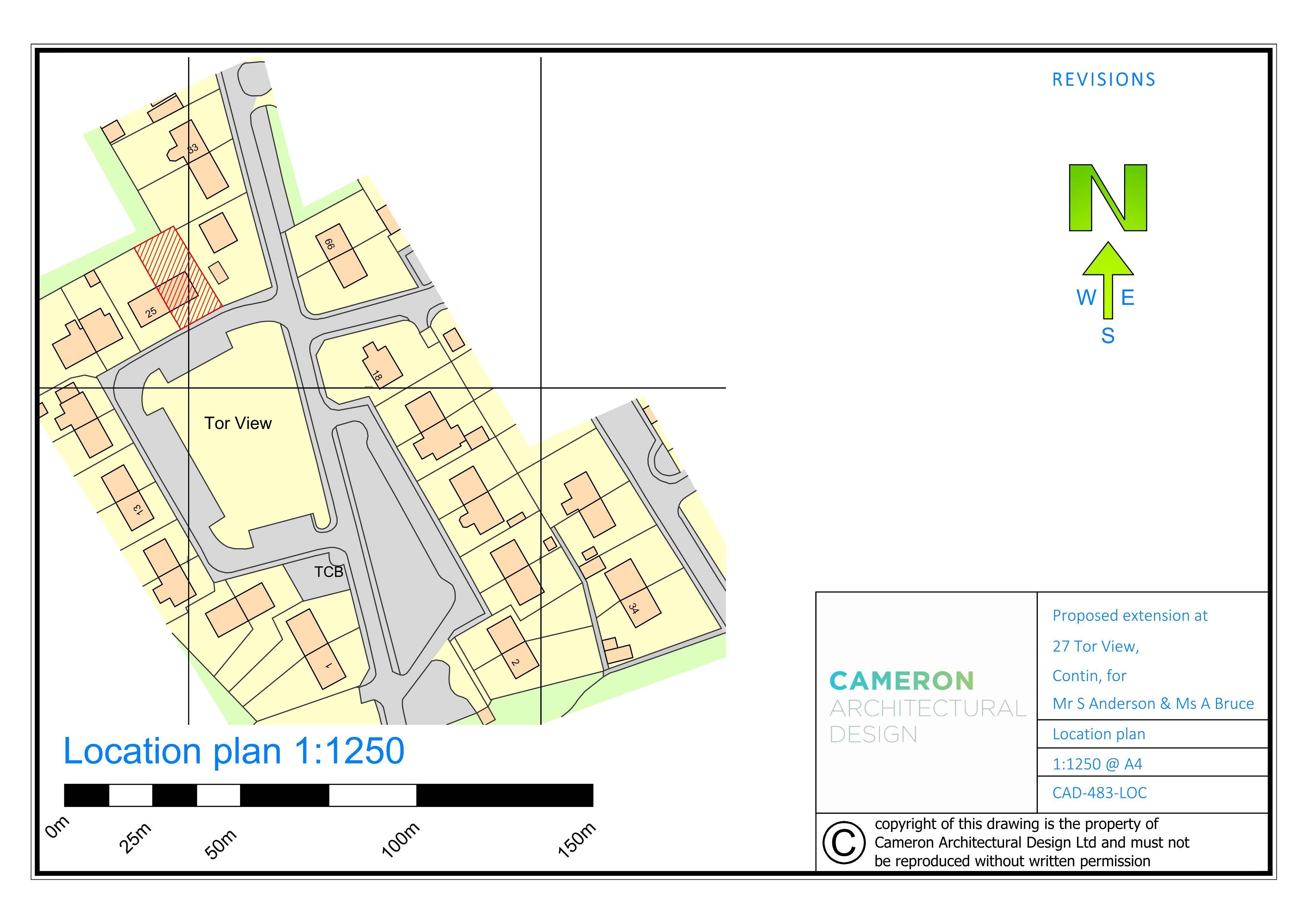This screenshot has width=1308, height=924.
Task: Click '27 Tor View,' address text
Action: tap(1096, 646)
